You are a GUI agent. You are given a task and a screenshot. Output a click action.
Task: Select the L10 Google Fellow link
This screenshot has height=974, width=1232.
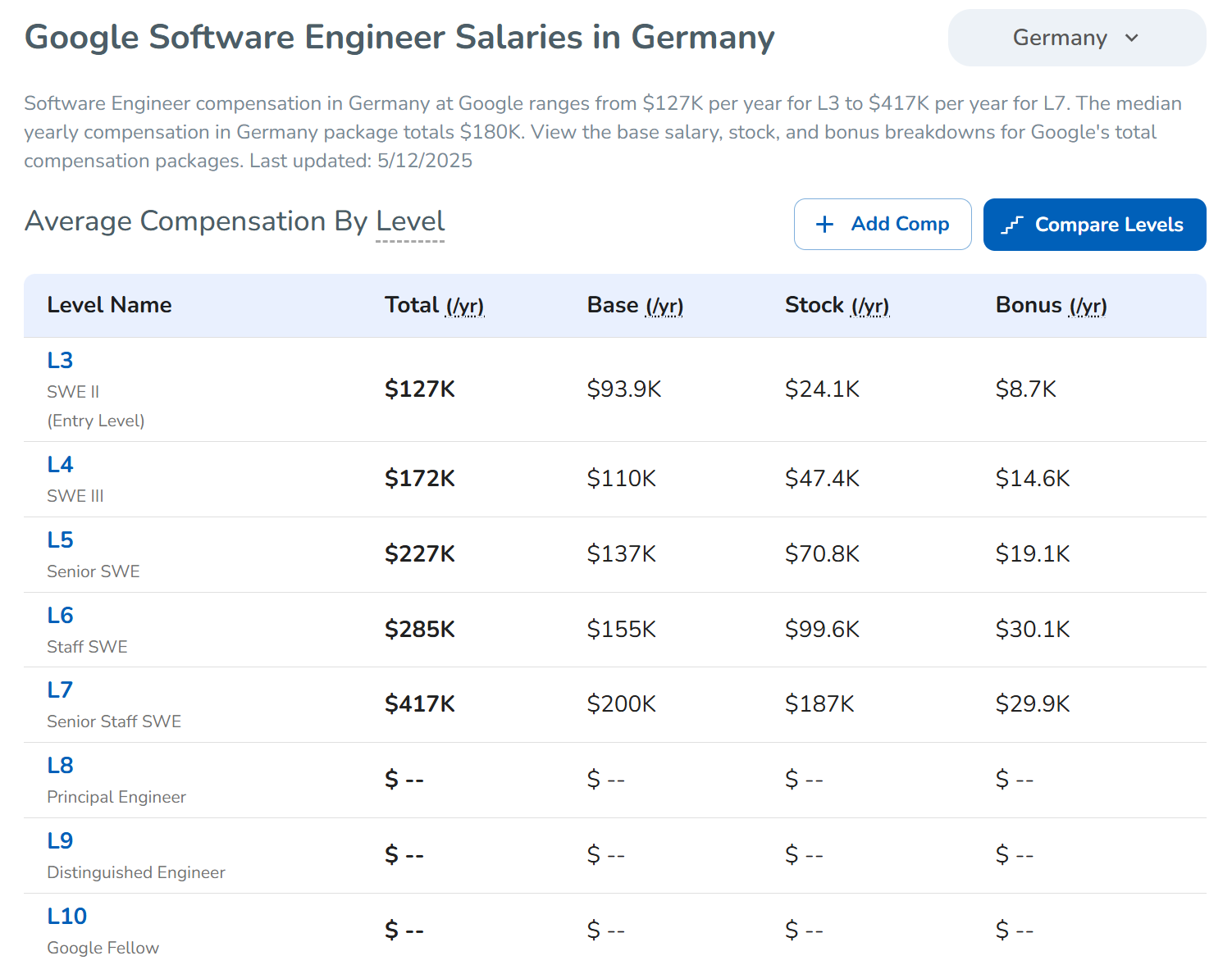(x=66, y=917)
